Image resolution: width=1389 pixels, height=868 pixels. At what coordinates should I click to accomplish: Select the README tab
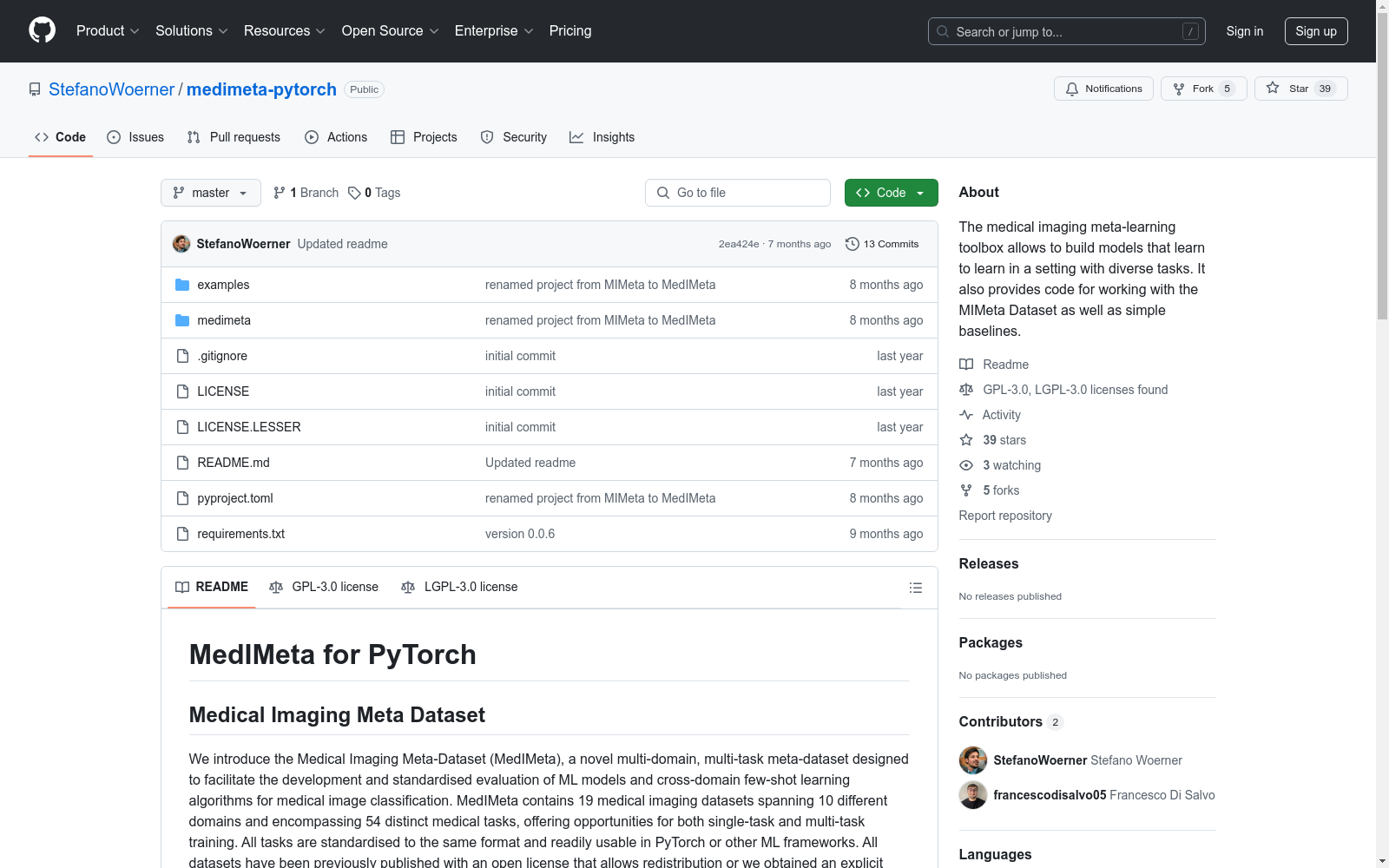click(x=212, y=588)
